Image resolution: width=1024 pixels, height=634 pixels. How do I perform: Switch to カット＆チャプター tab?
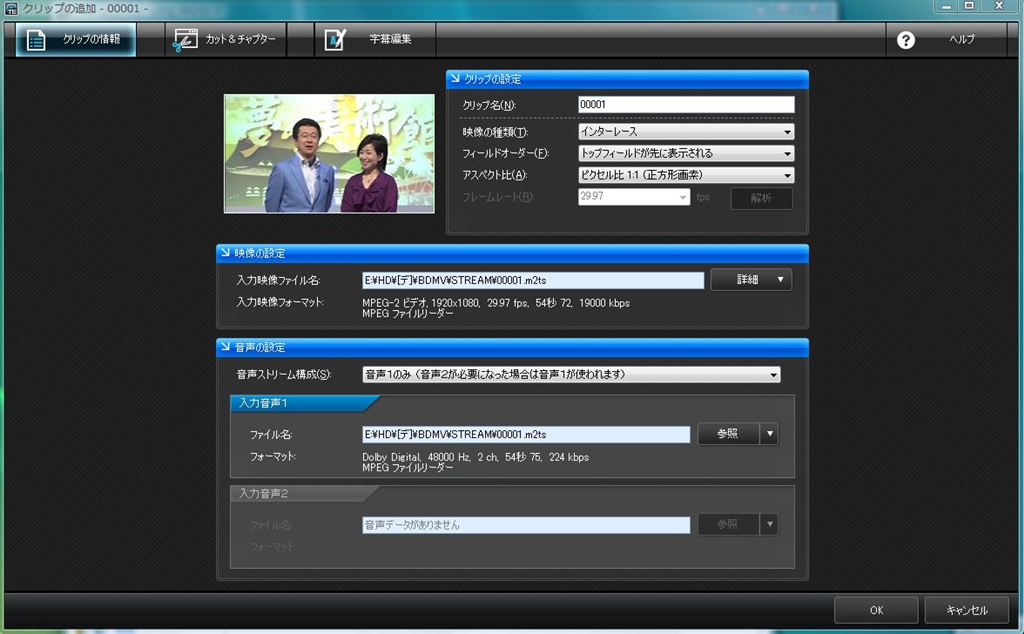click(x=225, y=40)
